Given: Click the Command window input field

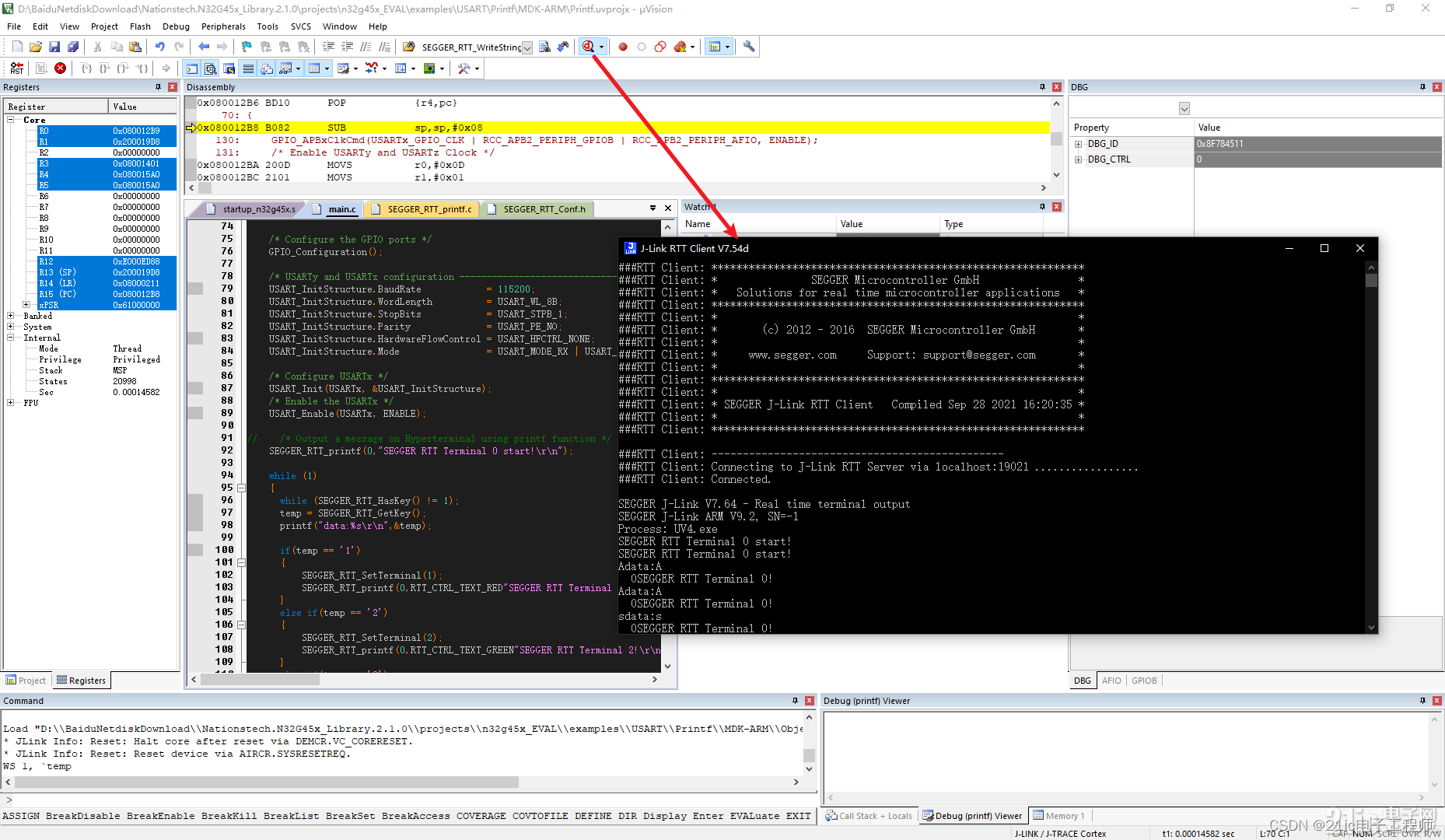Looking at the screenshot, I should (389, 800).
